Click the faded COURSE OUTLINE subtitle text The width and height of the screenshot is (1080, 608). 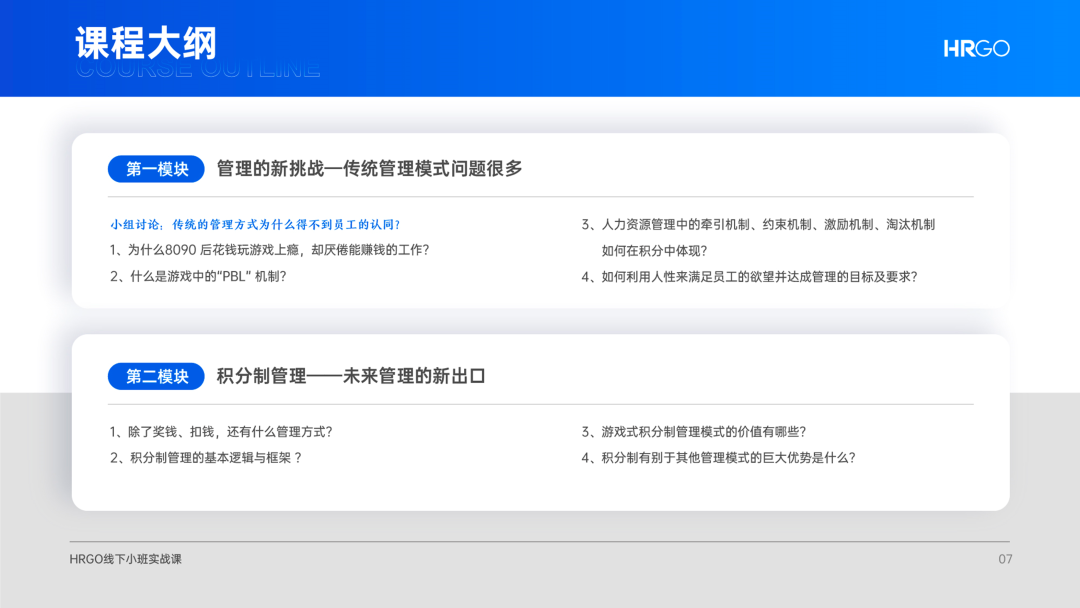tap(198, 72)
